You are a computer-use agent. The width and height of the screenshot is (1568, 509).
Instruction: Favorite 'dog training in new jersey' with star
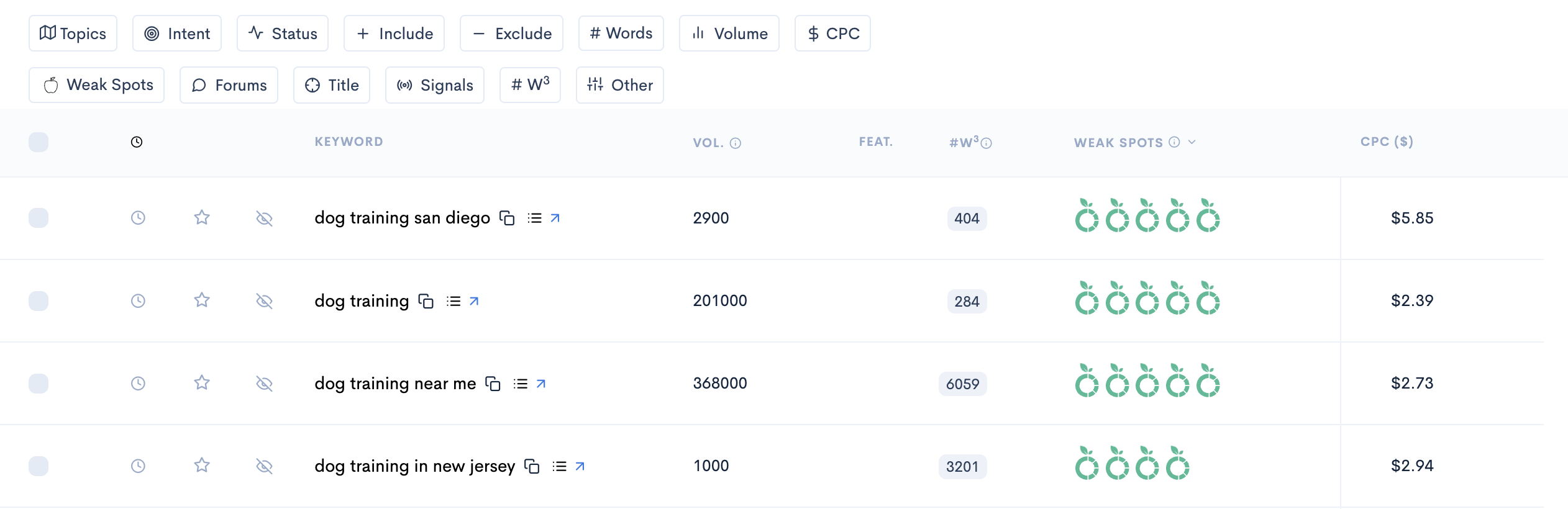click(x=202, y=466)
